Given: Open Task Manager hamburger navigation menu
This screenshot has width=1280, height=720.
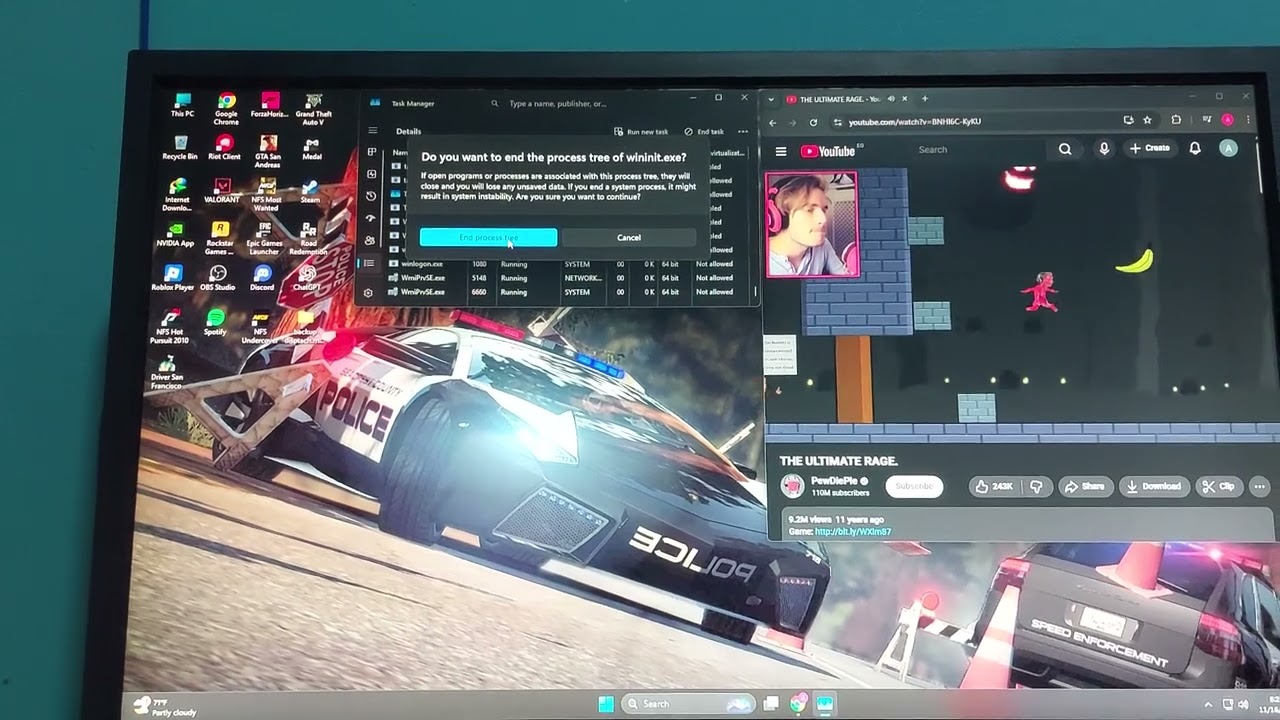Looking at the screenshot, I should click(372, 131).
